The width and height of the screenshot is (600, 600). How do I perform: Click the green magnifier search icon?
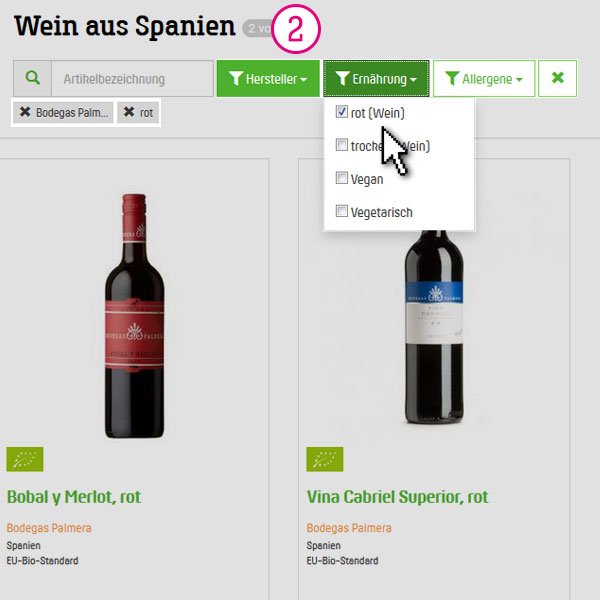[x=33, y=78]
